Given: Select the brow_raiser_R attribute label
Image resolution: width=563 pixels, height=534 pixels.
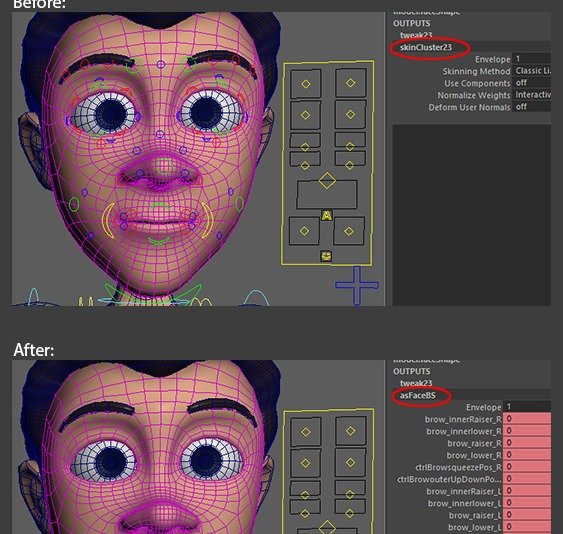Looking at the screenshot, I should (474, 444).
